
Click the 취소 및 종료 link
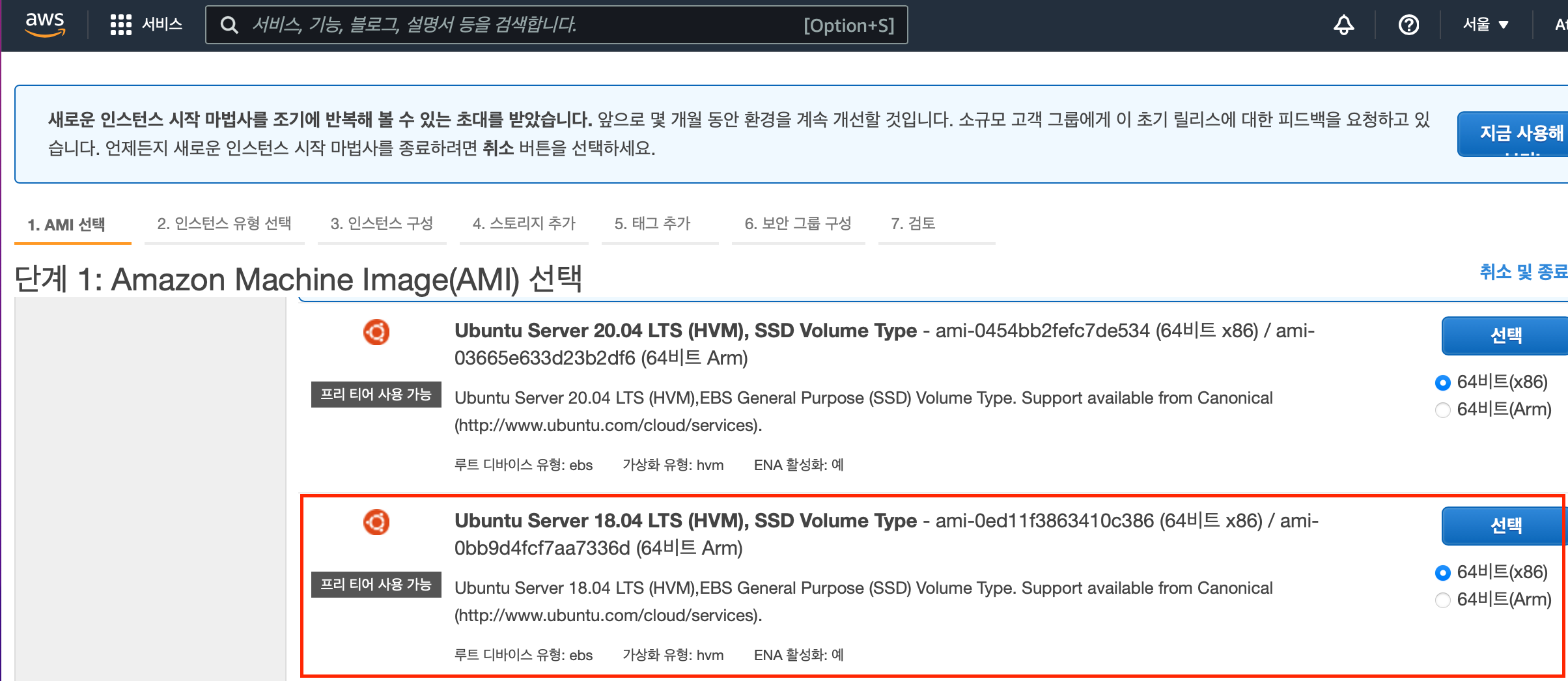pyautogui.click(x=1523, y=271)
